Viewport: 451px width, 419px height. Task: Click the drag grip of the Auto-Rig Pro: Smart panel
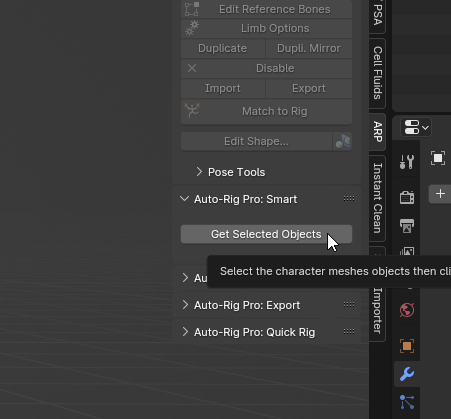(x=349, y=199)
